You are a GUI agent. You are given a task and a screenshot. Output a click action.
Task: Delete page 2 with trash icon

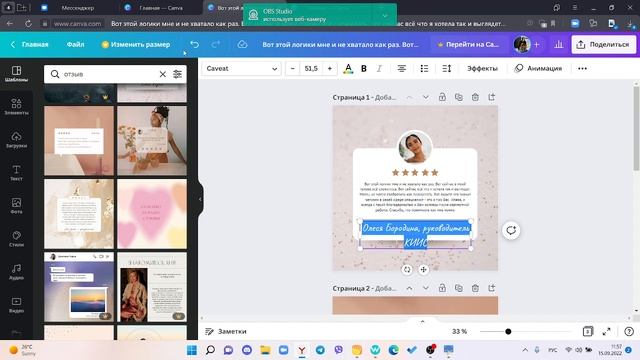475,288
